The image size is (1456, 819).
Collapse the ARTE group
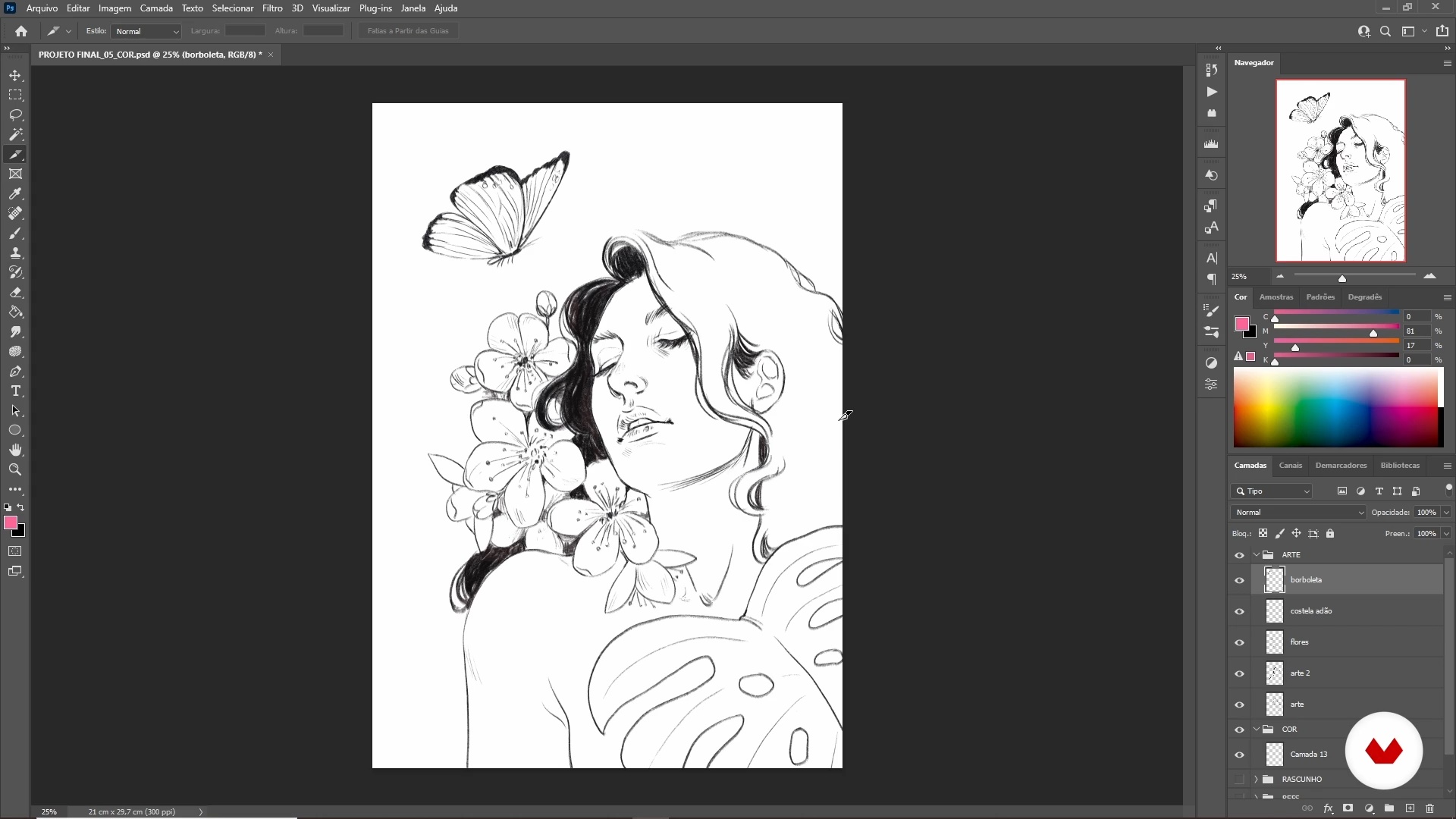1257,555
